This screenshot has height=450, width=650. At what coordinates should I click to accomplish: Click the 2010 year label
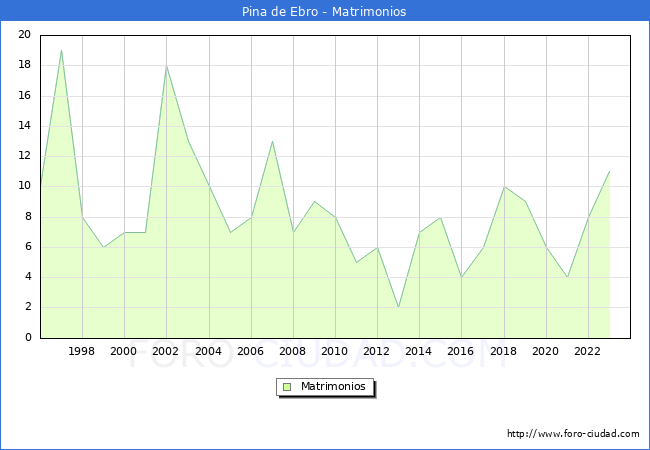(335, 351)
